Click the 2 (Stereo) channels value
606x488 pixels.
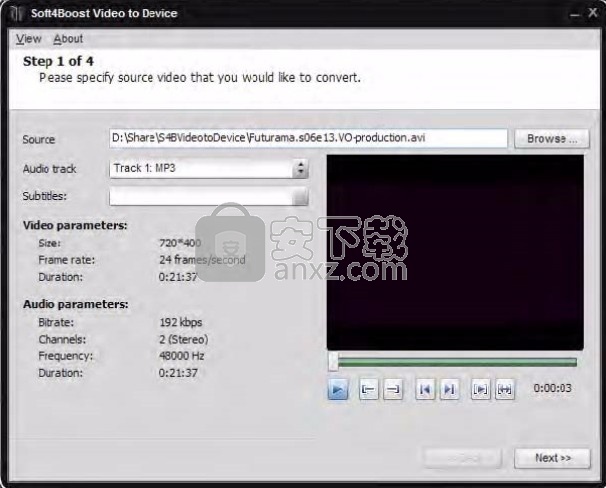click(x=184, y=340)
